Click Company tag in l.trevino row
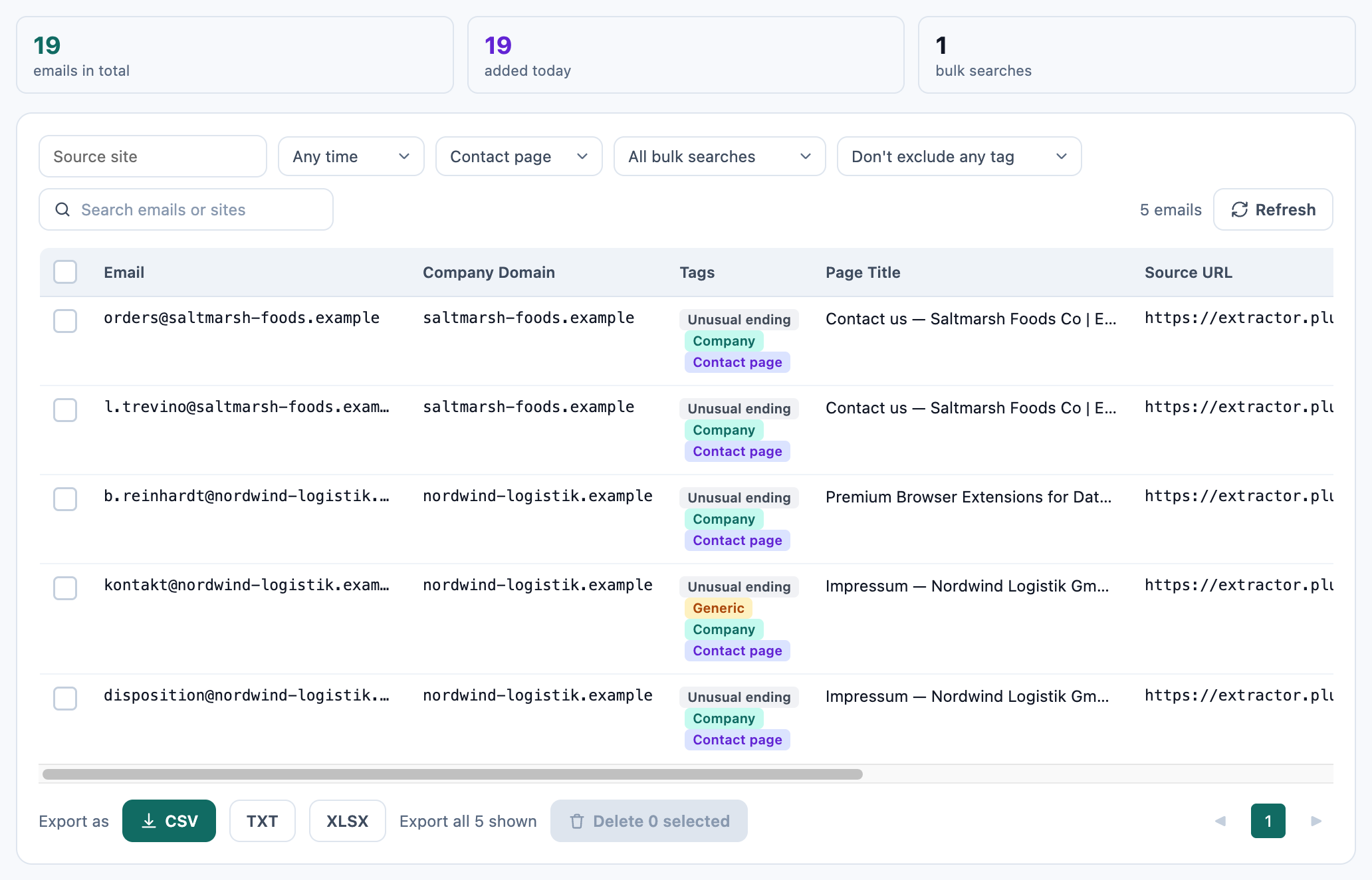 [724, 430]
